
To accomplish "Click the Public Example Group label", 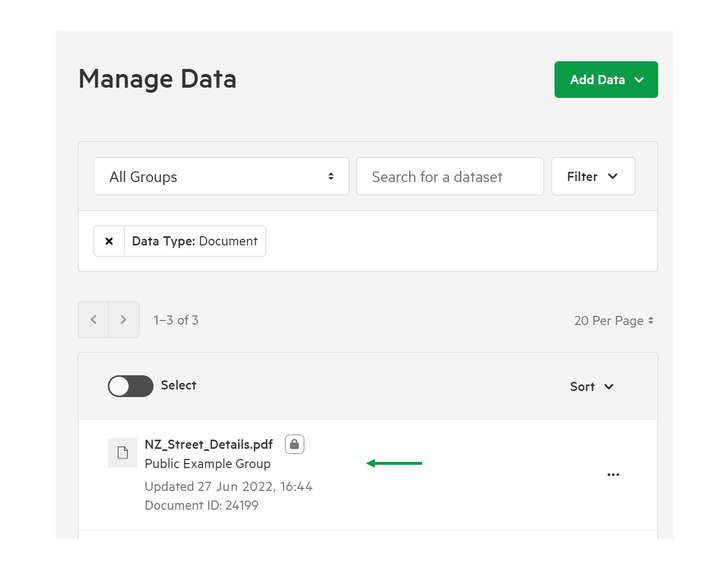I will coord(207,464).
